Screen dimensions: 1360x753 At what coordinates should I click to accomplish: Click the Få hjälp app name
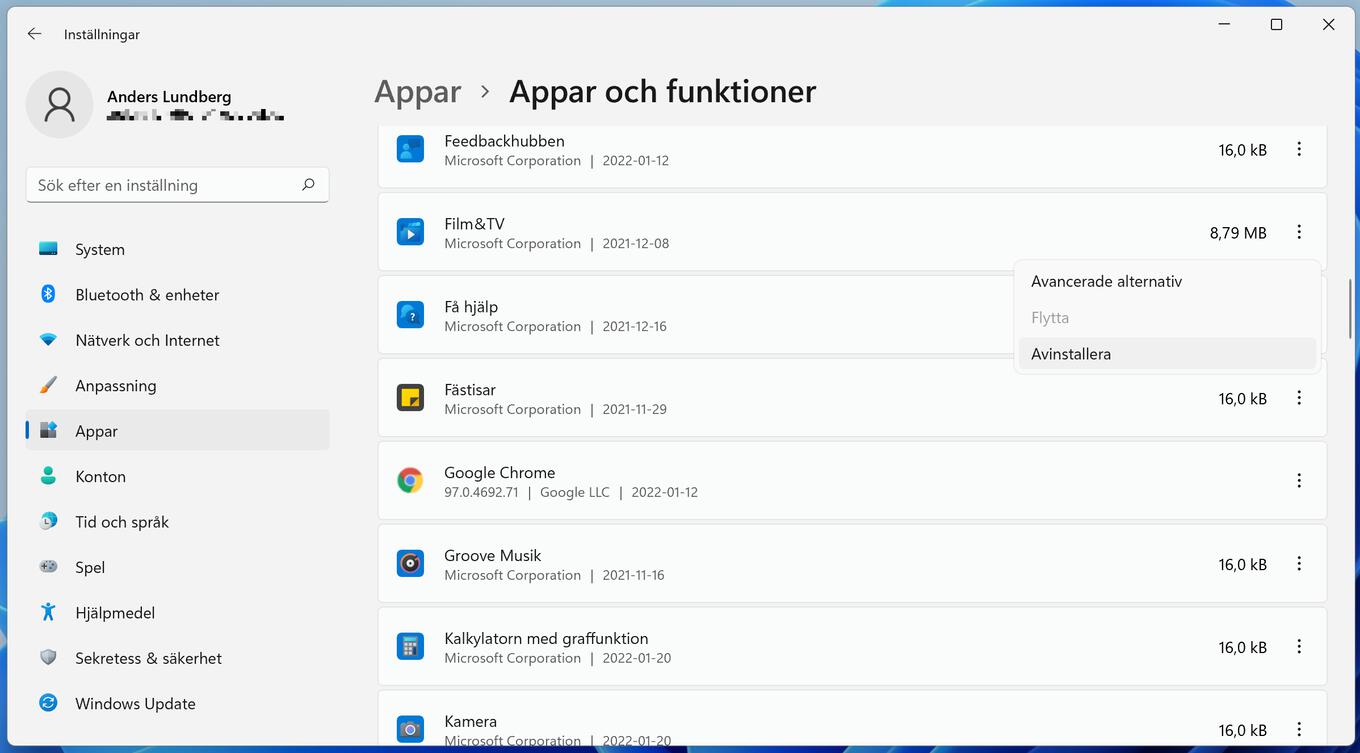pyautogui.click(x=471, y=307)
